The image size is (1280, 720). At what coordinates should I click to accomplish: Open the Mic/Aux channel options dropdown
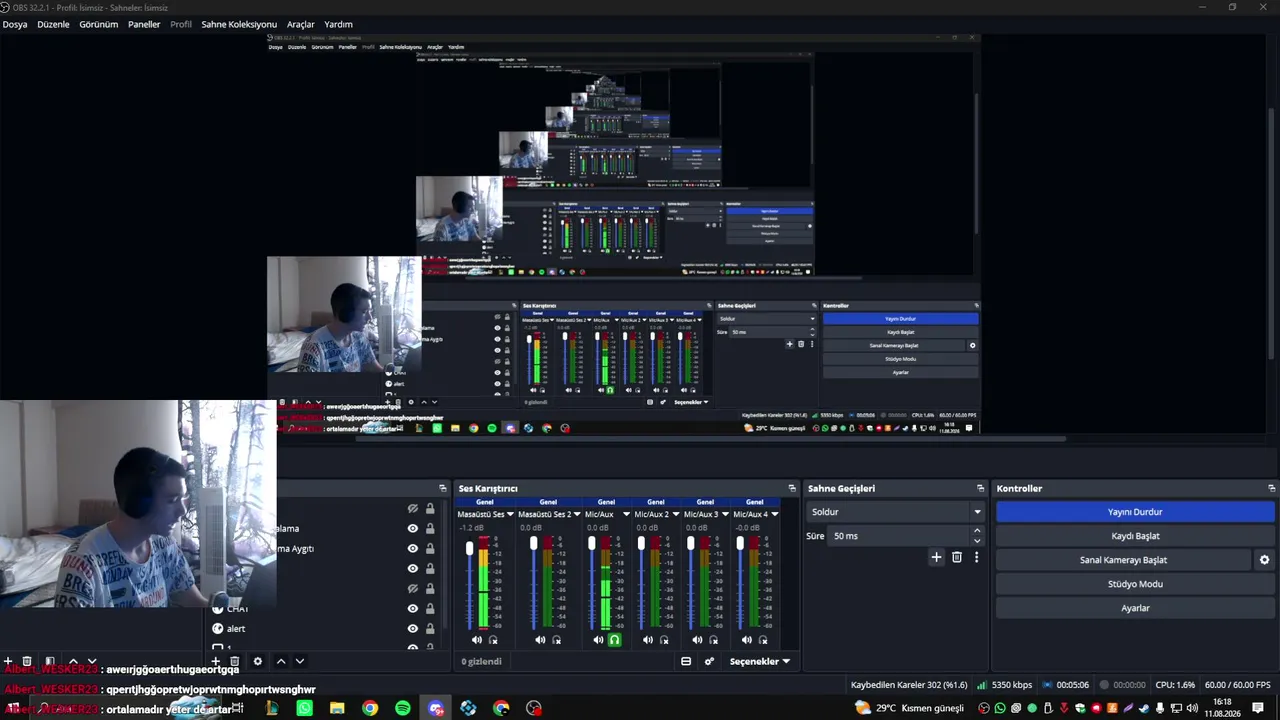coord(626,514)
